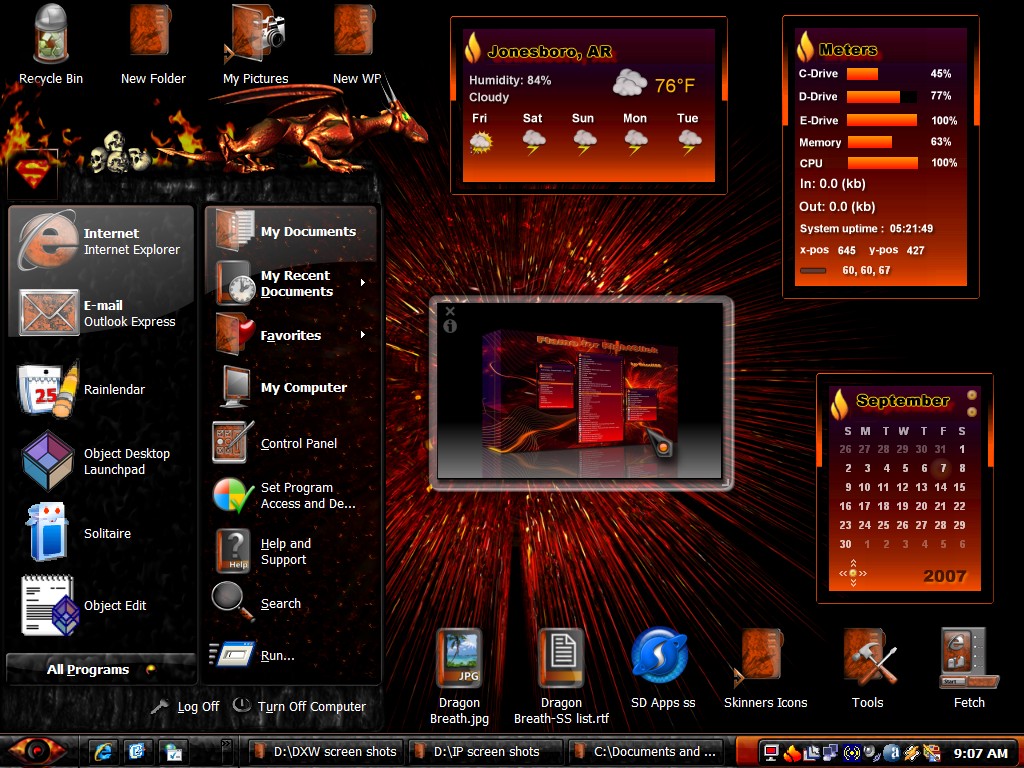
Task: Click Turn Off Computer
Action: pos(299,706)
